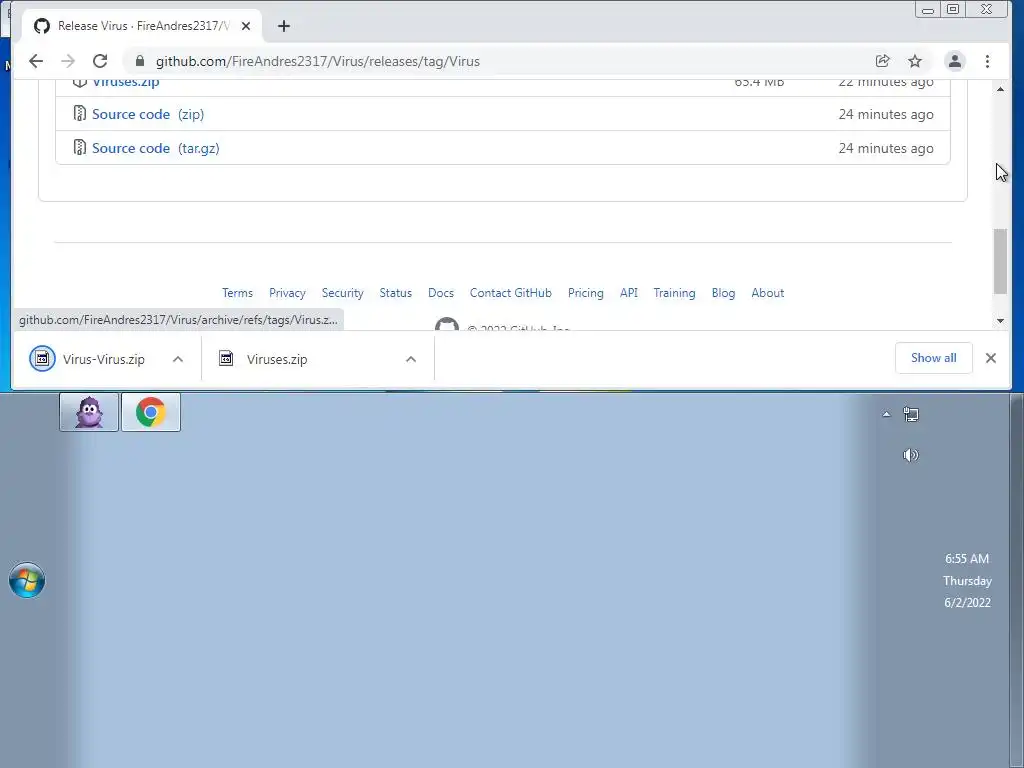The image size is (1024, 768).
Task: Expand options chevron for Virus-Virus.zip download
Action: pos(178,359)
